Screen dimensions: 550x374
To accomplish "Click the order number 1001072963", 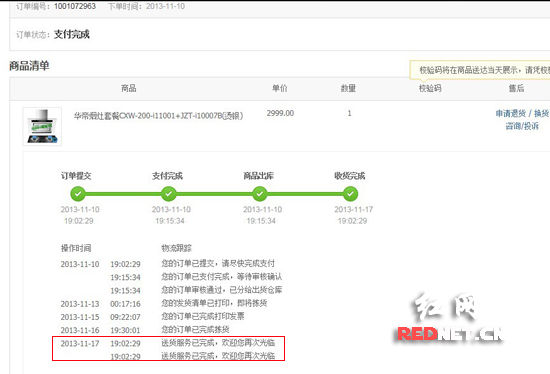I will [x=75, y=6].
